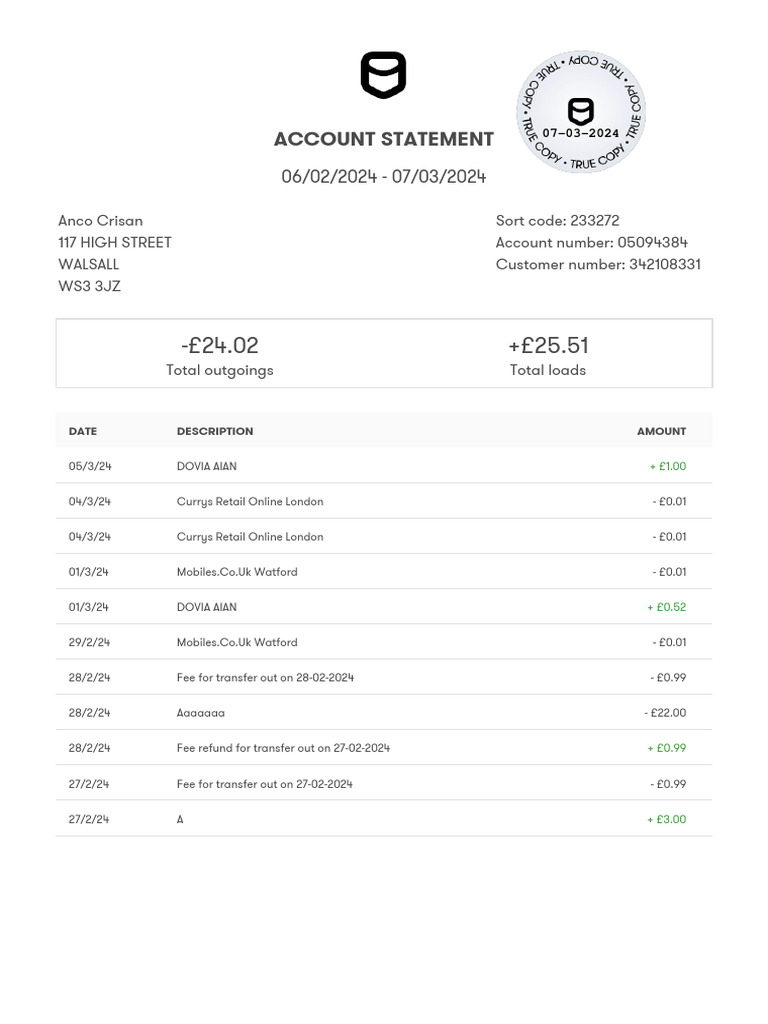Click the total loads amount
The image size is (768, 1024).
[x=548, y=345]
